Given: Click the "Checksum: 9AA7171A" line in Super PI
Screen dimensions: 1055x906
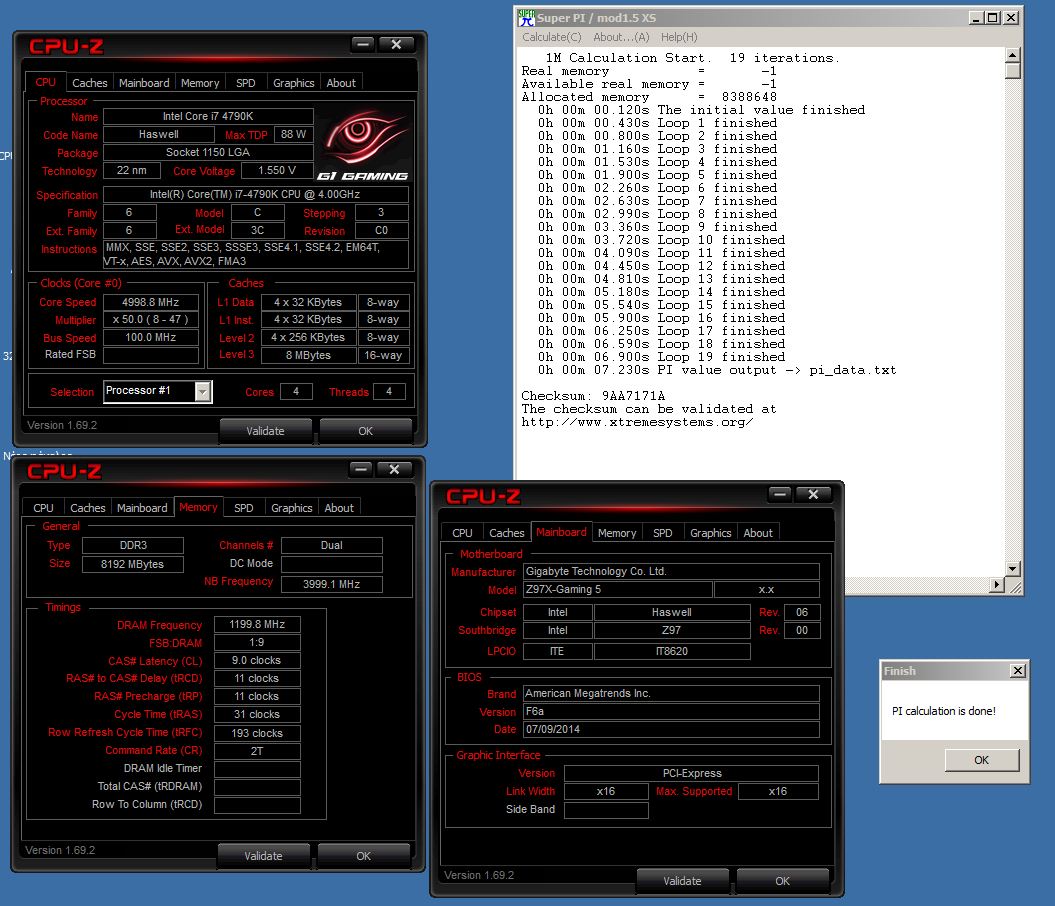Looking at the screenshot, I should click(593, 396).
